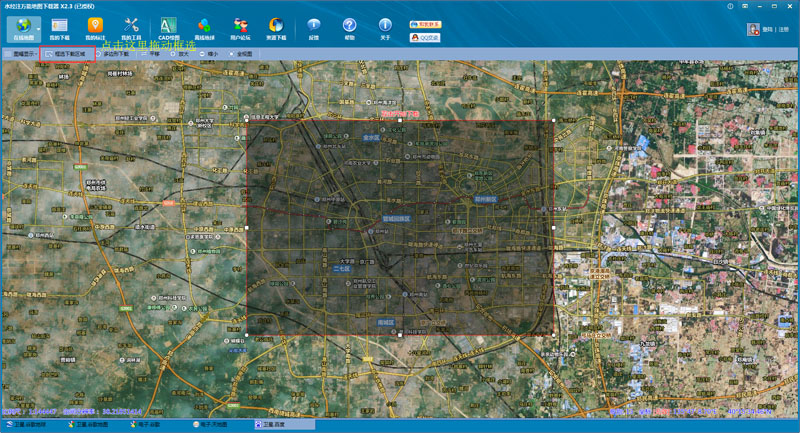Click the bottom-left handle of selection rectangle
800x433 pixels.
247,335
